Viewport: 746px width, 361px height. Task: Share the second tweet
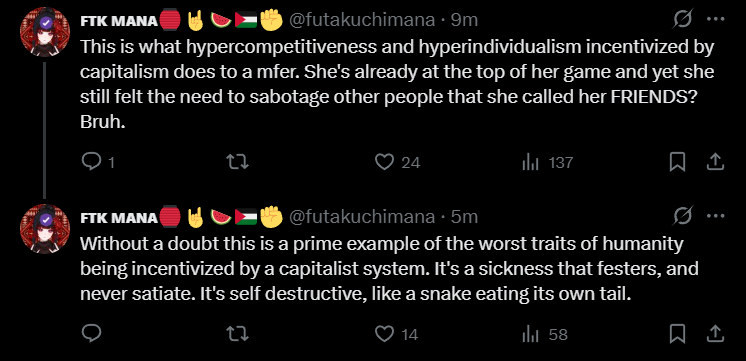[x=714, y=334]
